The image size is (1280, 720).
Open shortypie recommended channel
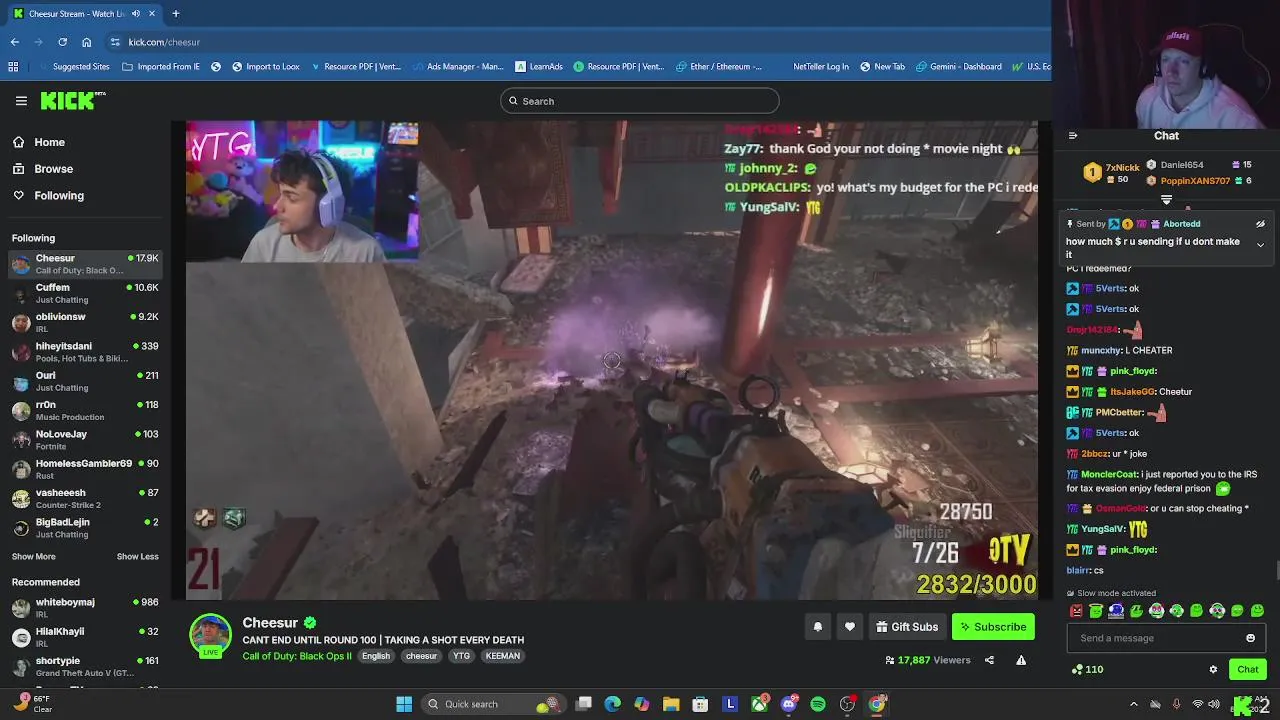pos(85,666)
